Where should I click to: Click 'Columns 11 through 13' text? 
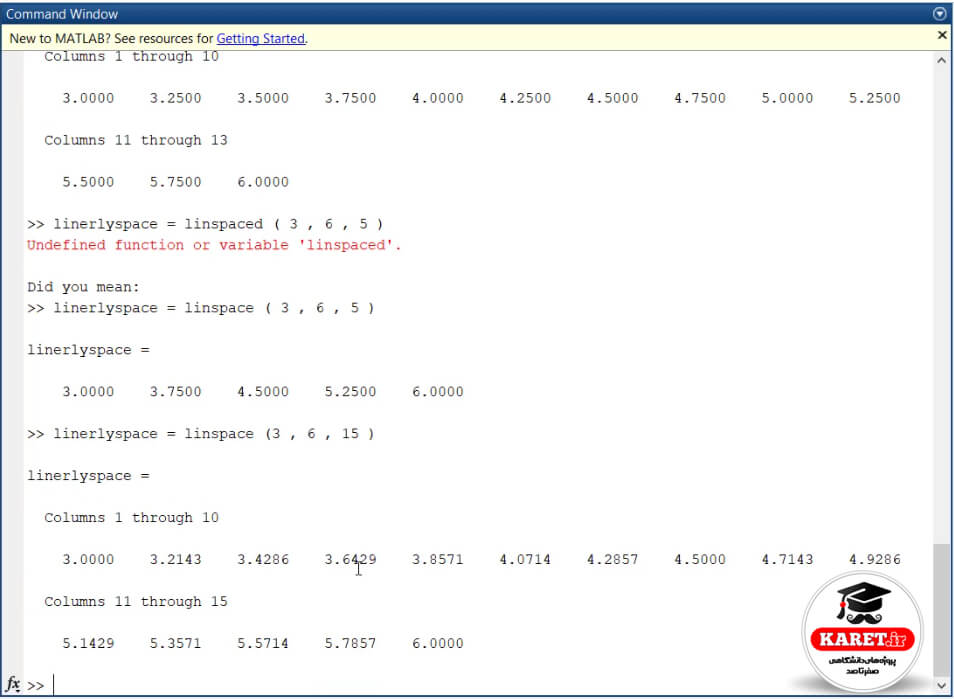(136, 141)
